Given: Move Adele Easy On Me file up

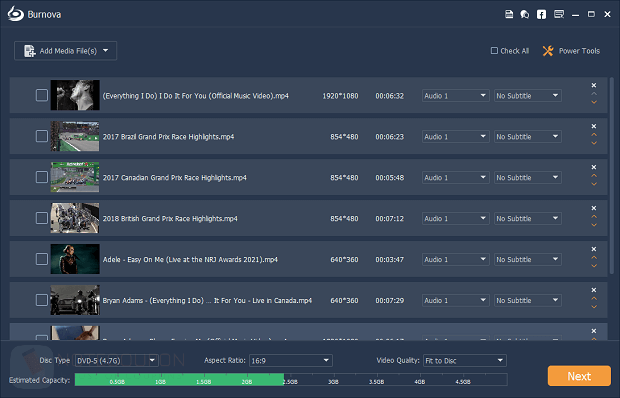Looking at the screenshot, I should (x=594, y=257).
